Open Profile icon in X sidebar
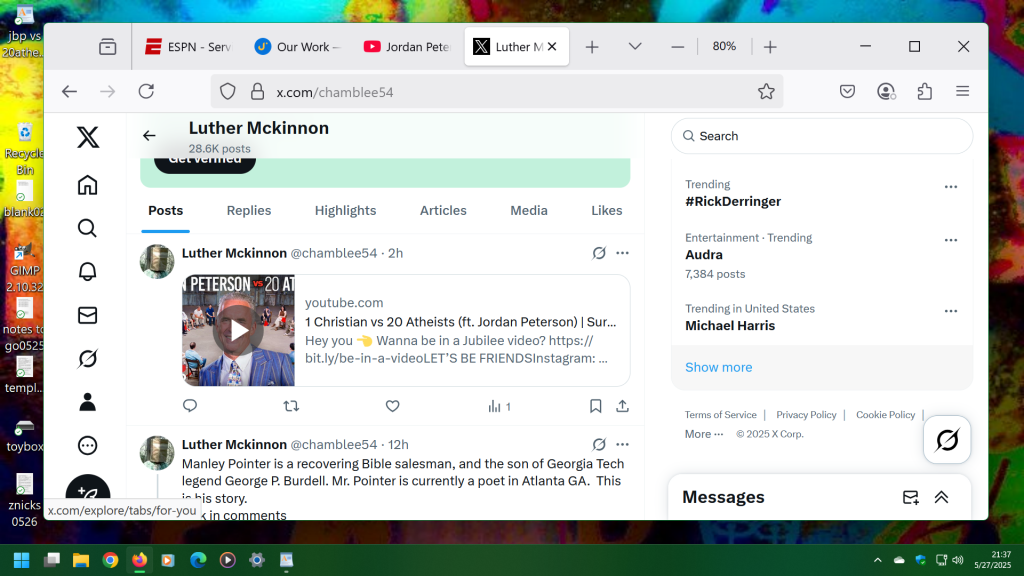 coord(88,402)
